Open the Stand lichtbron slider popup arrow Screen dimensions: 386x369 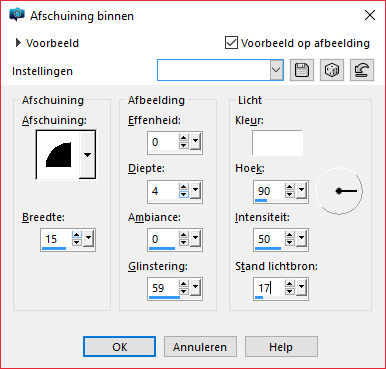pyautogui.click(x=301, y=288)
